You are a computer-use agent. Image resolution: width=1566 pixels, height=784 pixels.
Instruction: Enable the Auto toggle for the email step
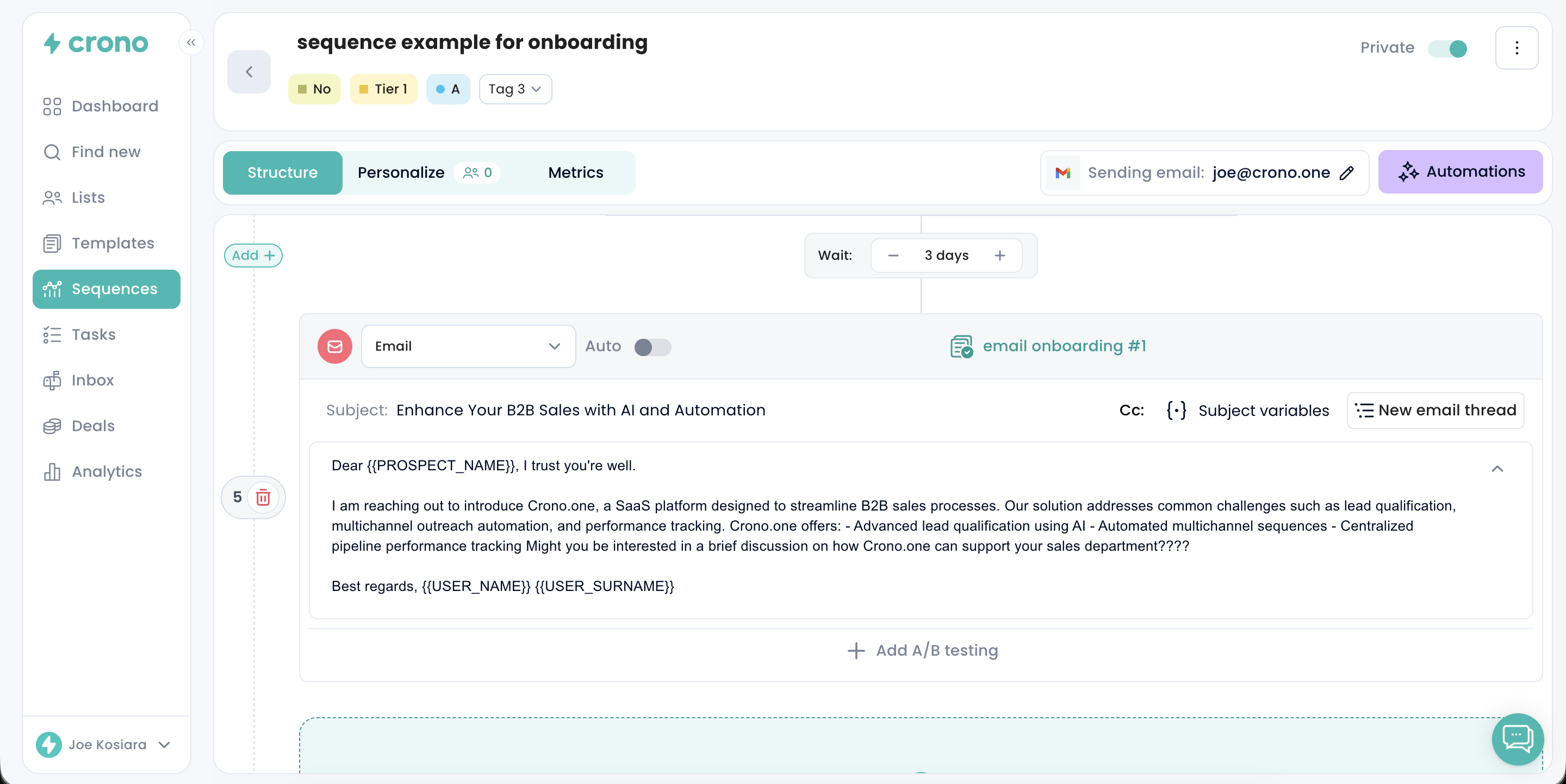652,346
